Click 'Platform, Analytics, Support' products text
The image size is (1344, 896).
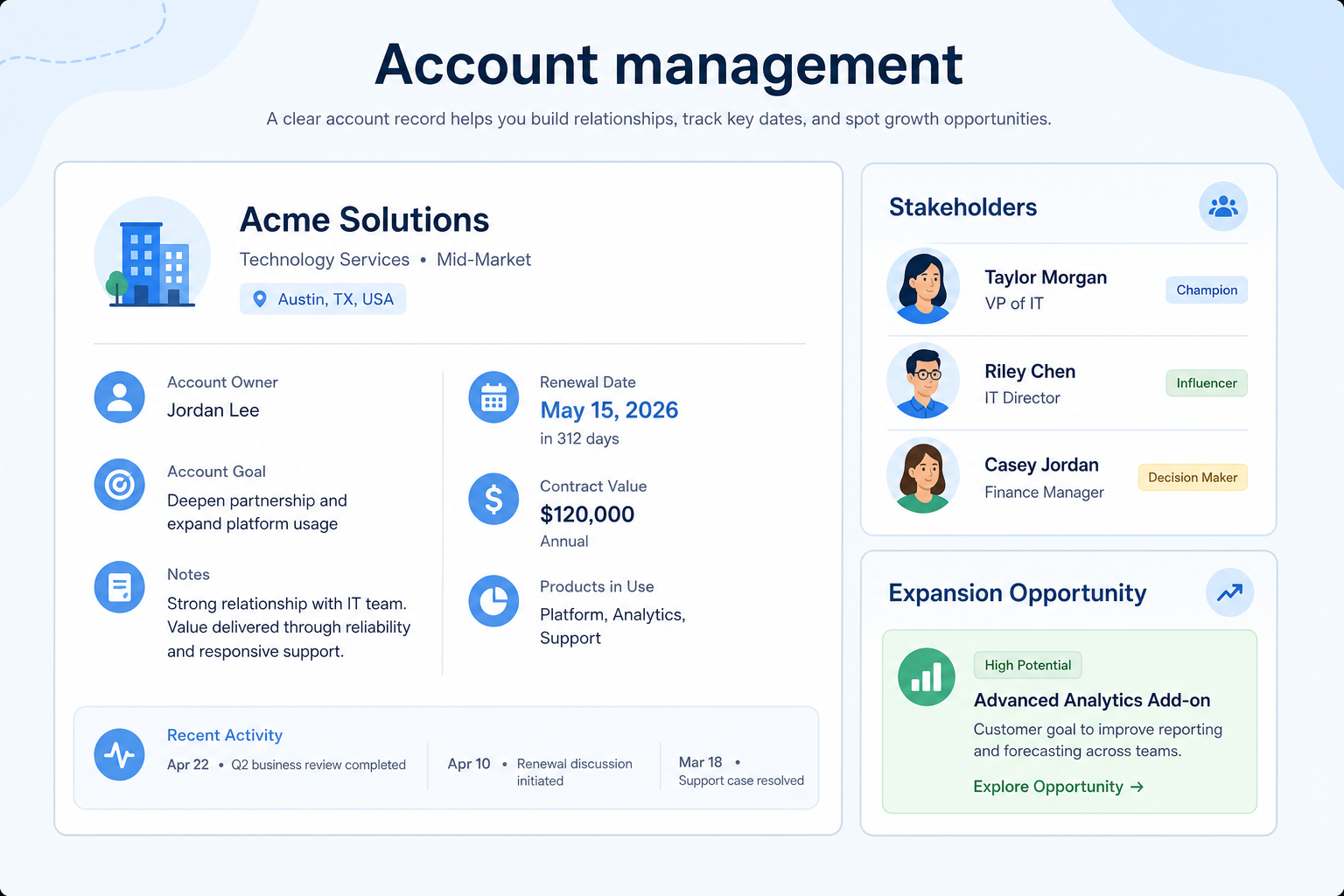(612, 626)
